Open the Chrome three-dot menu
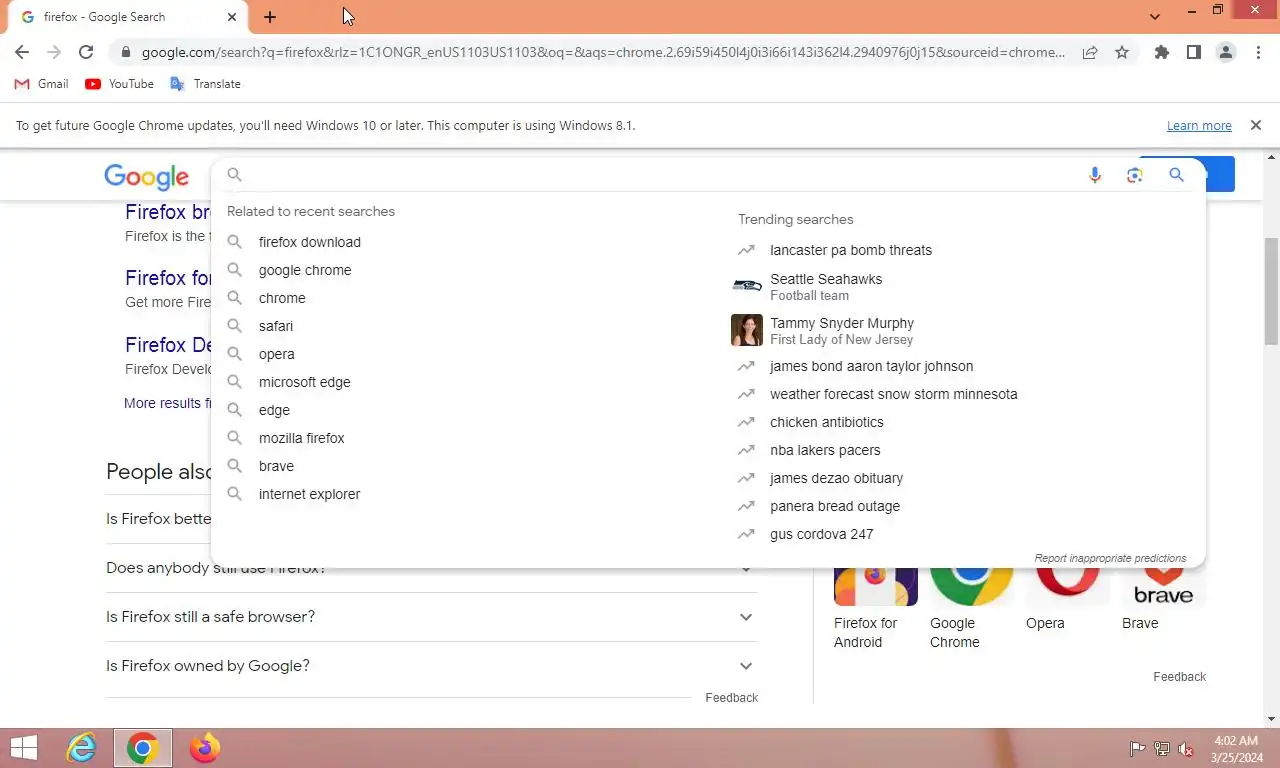Image resolution: width=1280 pixels, height=768 pixels. (1258, 52)
